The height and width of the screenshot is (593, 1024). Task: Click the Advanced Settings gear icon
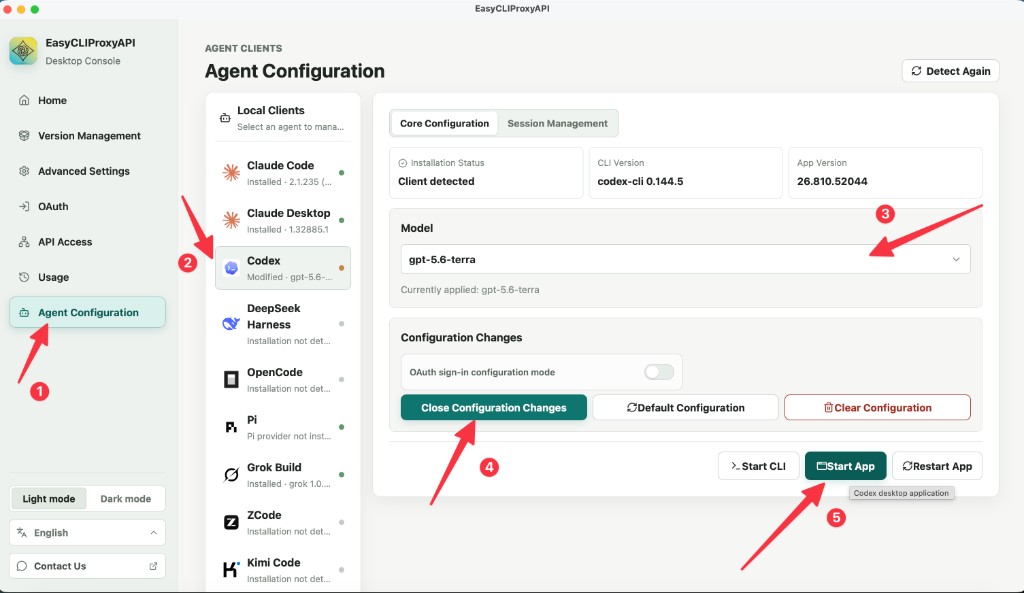tap(24, 170)
